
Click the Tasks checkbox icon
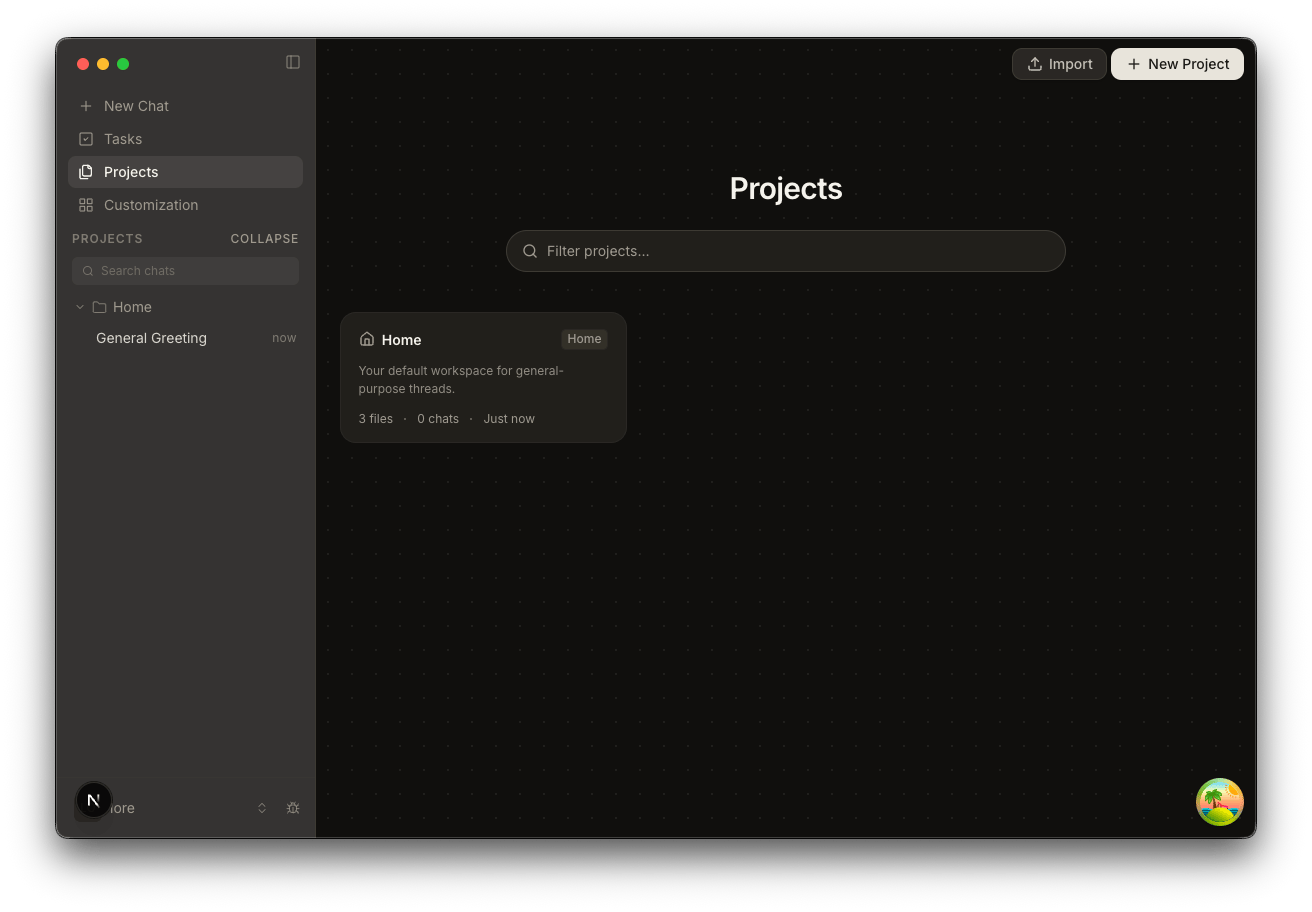click(x=86, y=139)
